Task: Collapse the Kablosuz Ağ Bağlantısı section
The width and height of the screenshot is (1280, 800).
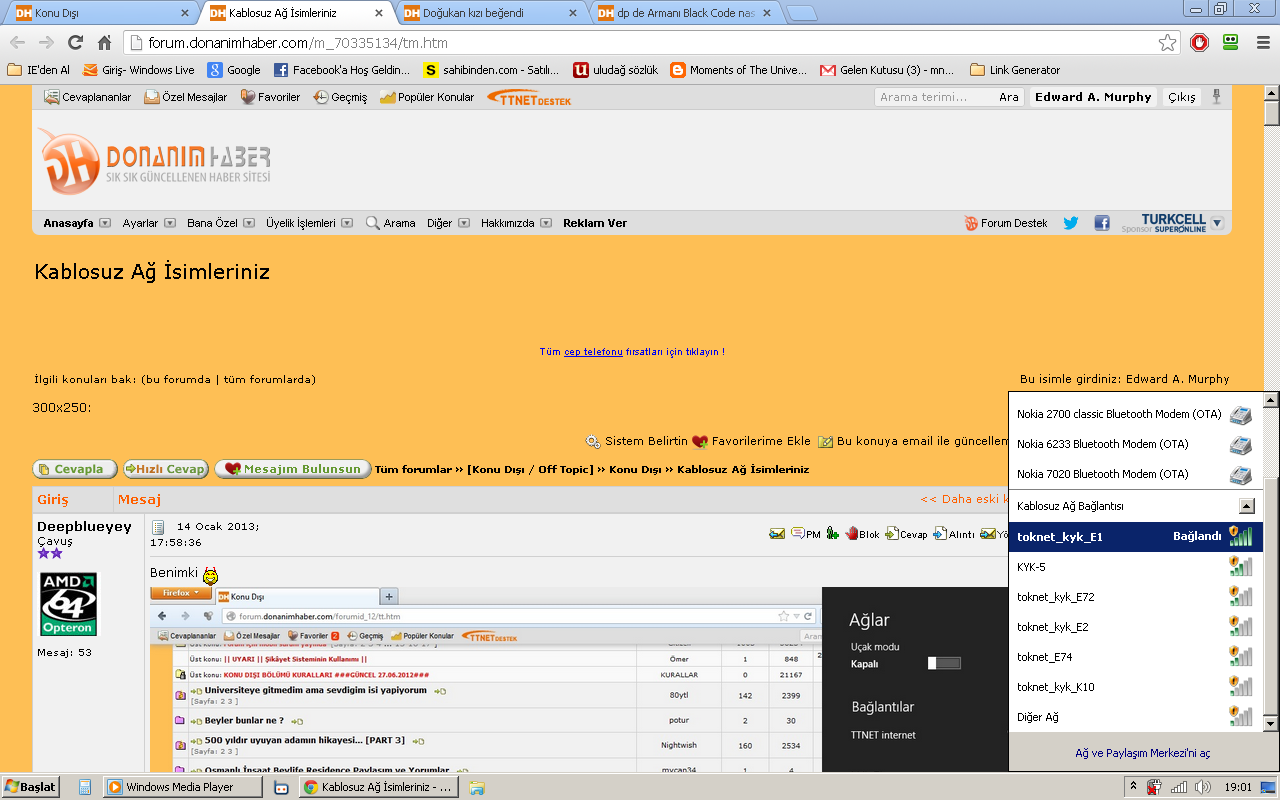Action: pos(1246,506)
